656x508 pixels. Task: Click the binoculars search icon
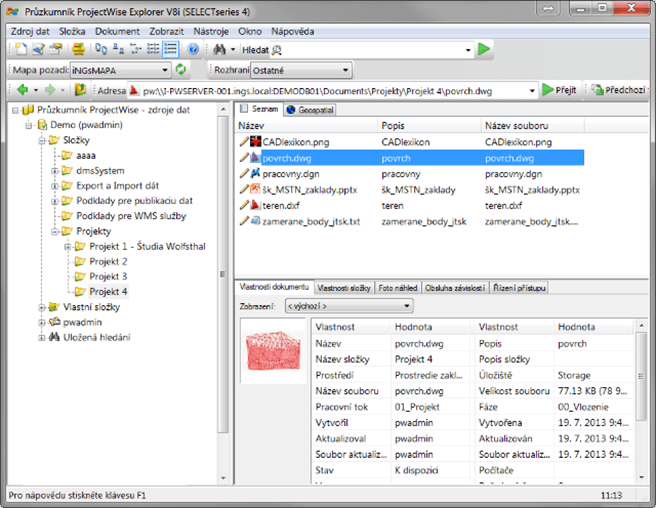coord(219,49)
